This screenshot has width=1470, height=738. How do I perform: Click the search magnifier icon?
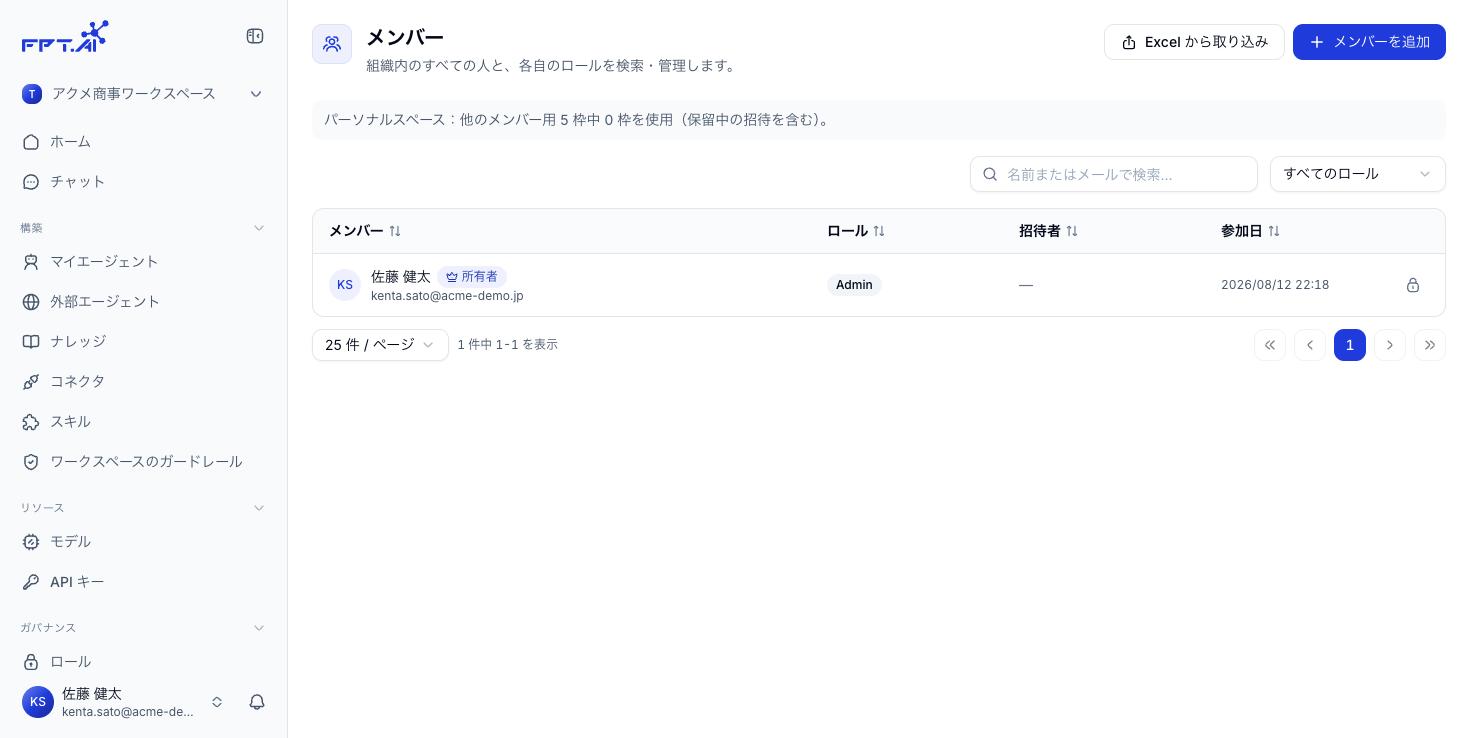click(x=991, y=174)
